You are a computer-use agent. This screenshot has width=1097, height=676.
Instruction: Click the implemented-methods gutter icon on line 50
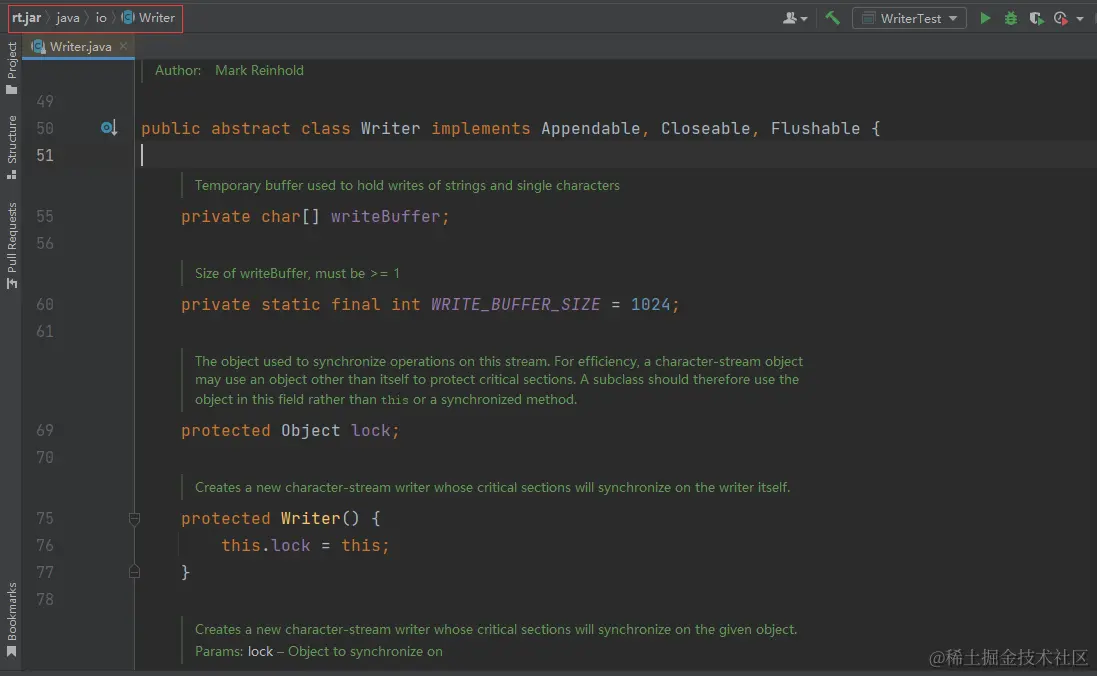(108, 127)
